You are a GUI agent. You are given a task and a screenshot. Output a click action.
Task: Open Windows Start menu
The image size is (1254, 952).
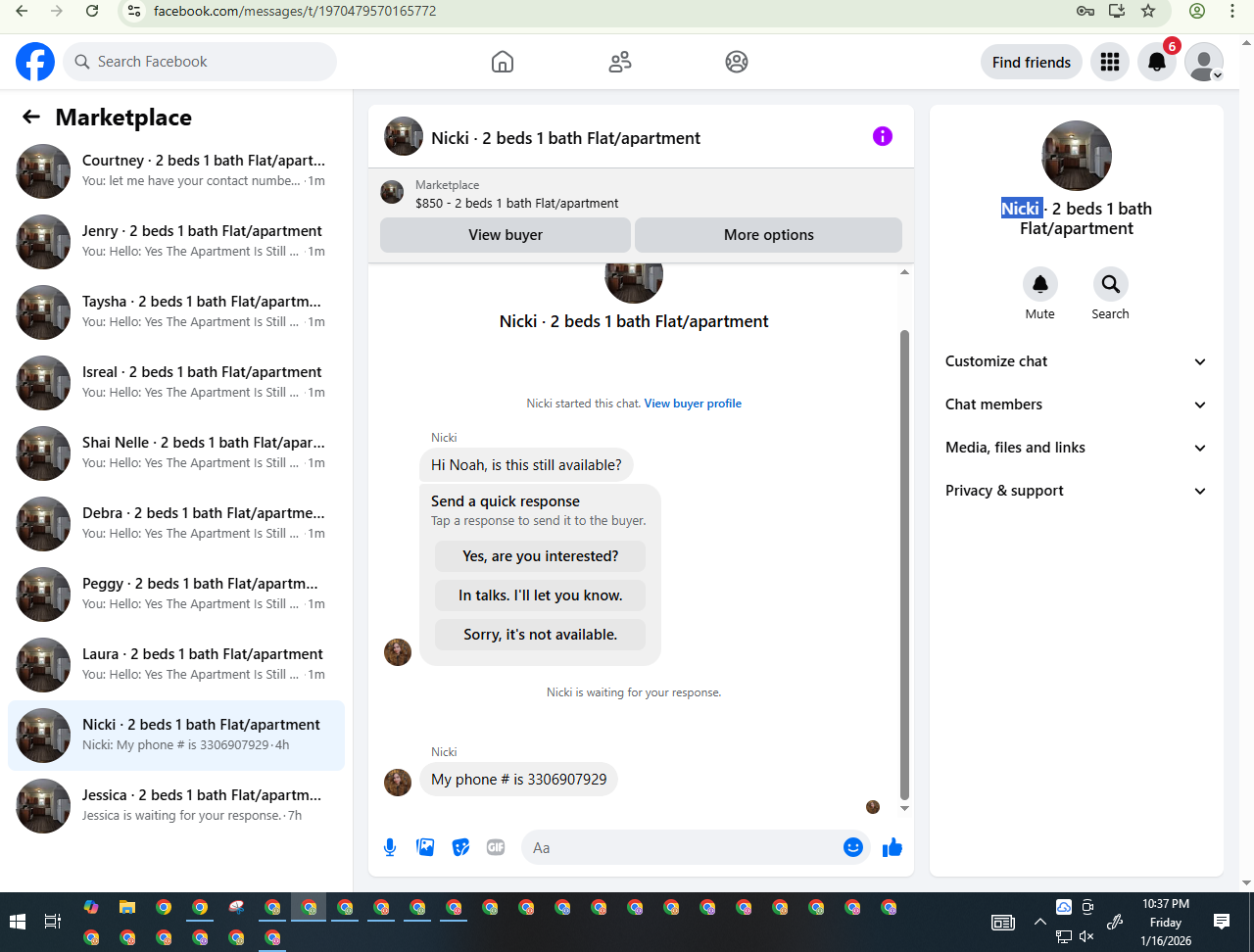17,922
